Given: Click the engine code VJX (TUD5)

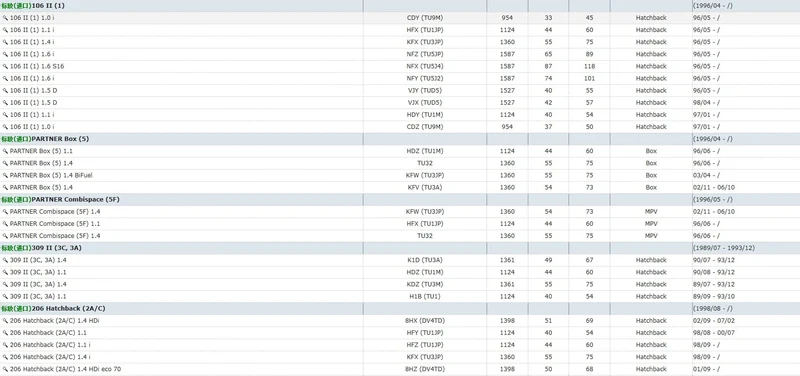Looking at the screenshot, I should tap(424, 103).
